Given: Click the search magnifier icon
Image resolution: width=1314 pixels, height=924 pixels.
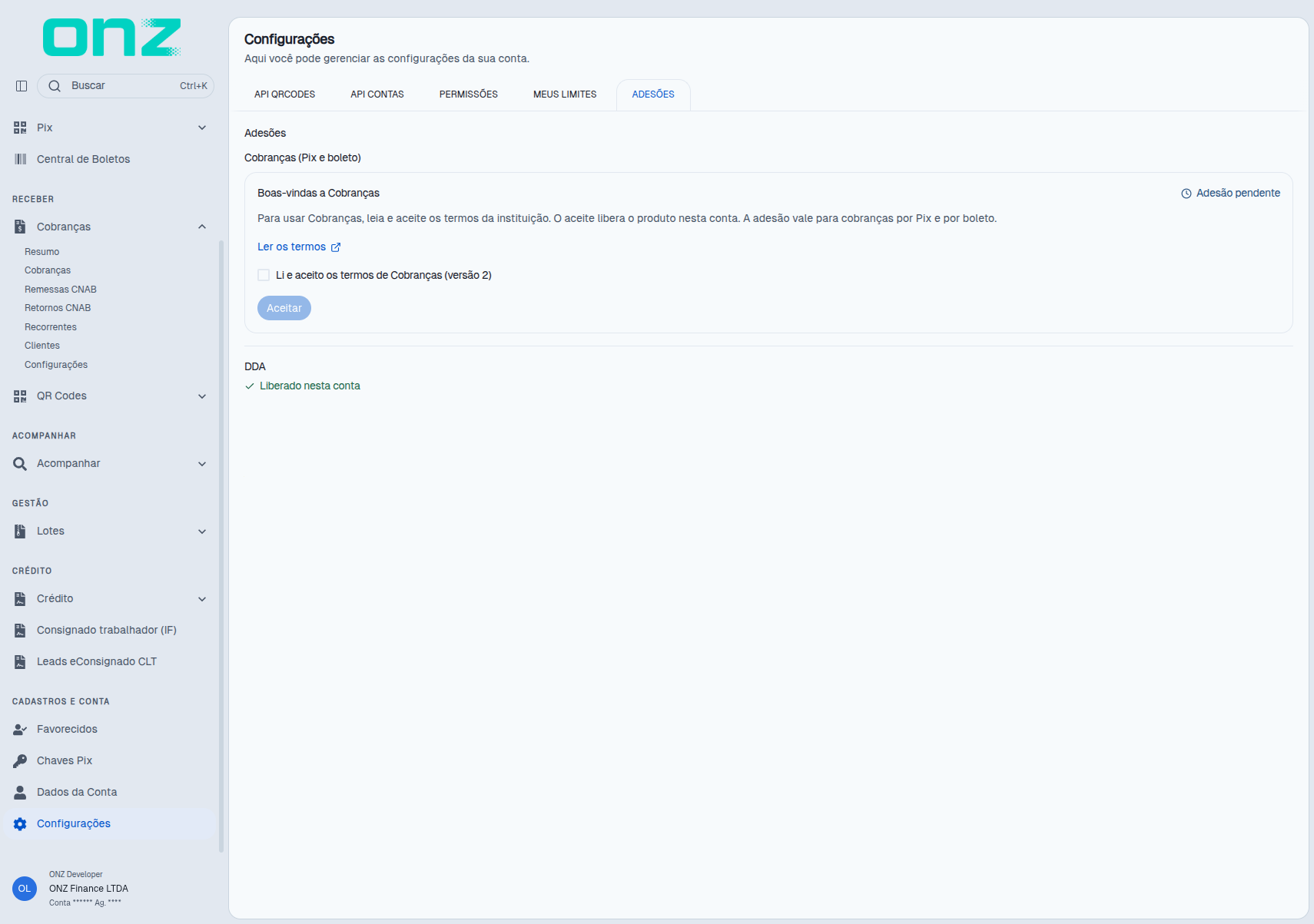Looking at the screenshot, I should click(55, 86).
